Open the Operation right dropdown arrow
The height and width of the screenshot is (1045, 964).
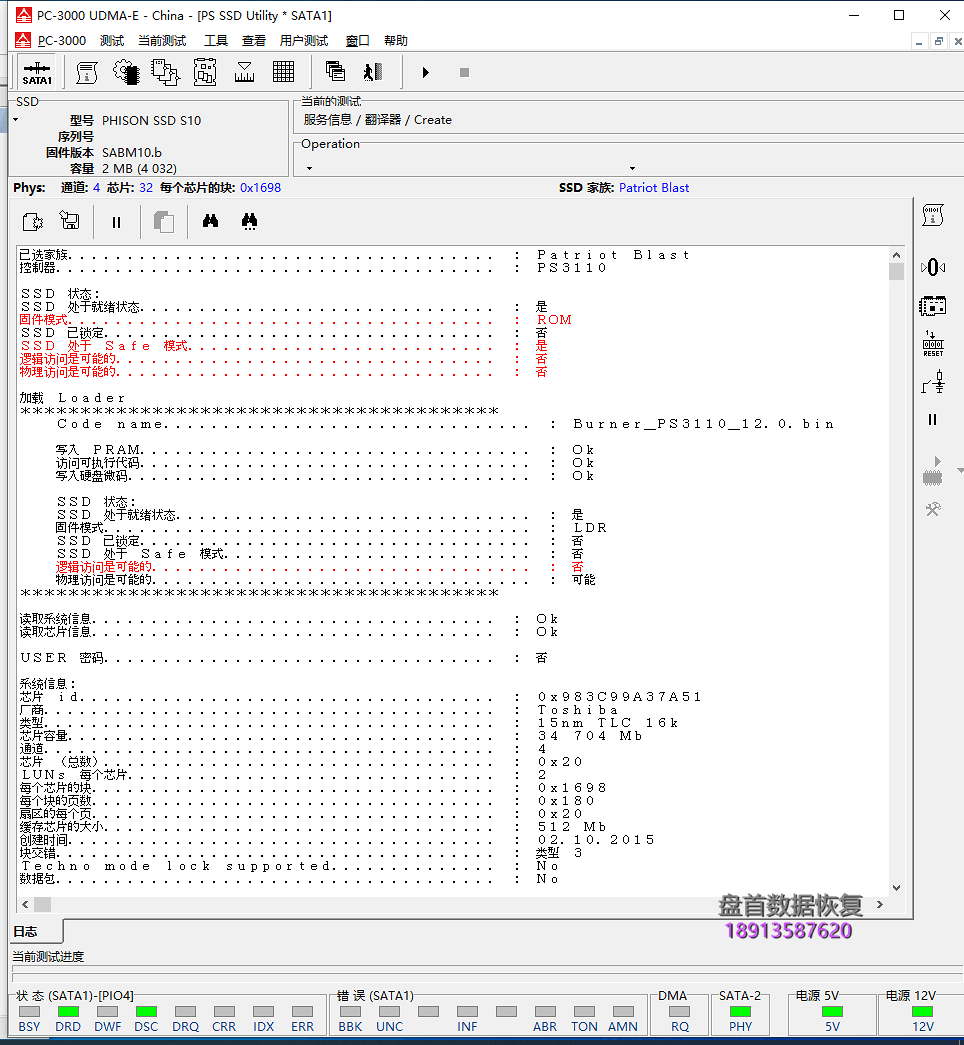tap(632, 169)
